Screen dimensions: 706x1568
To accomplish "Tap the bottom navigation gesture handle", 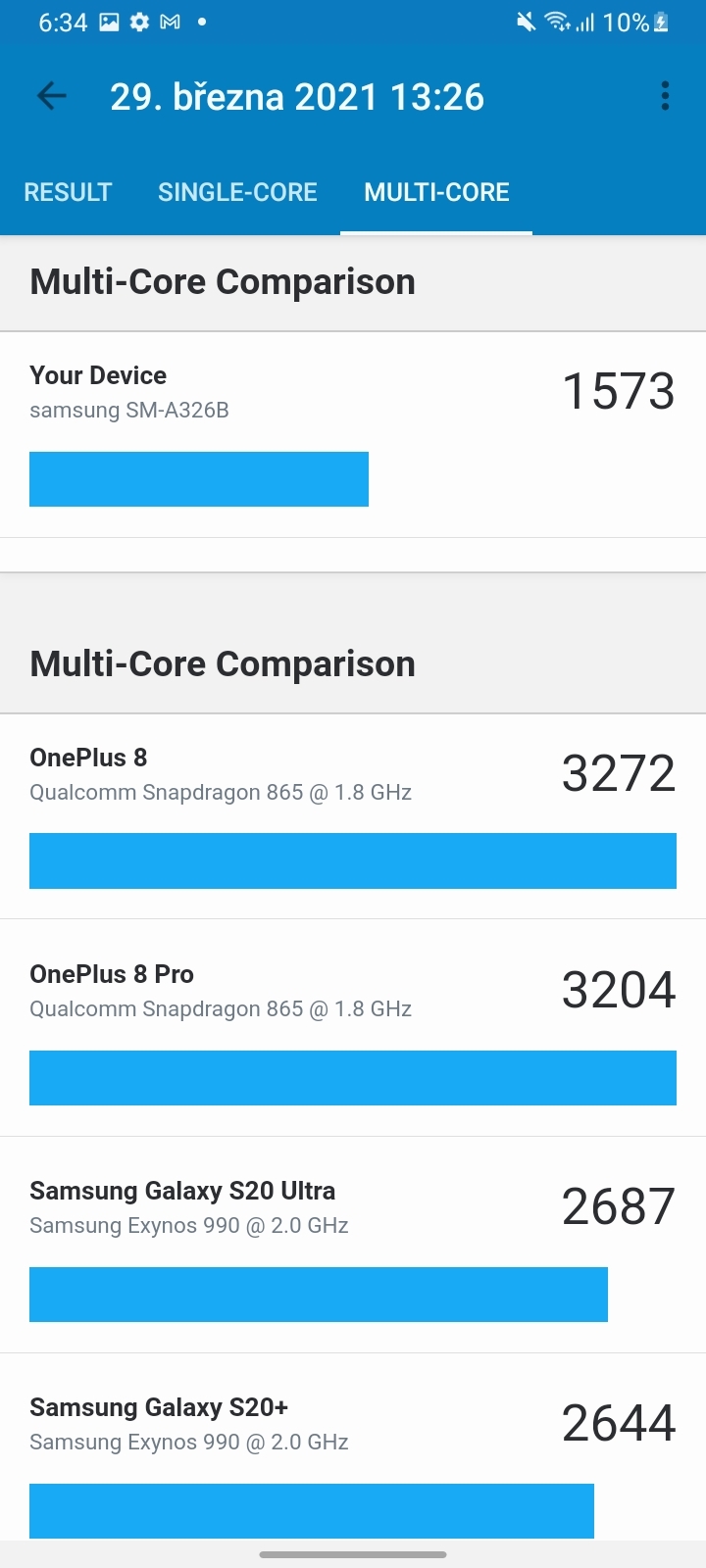I will click(353, 1554).
